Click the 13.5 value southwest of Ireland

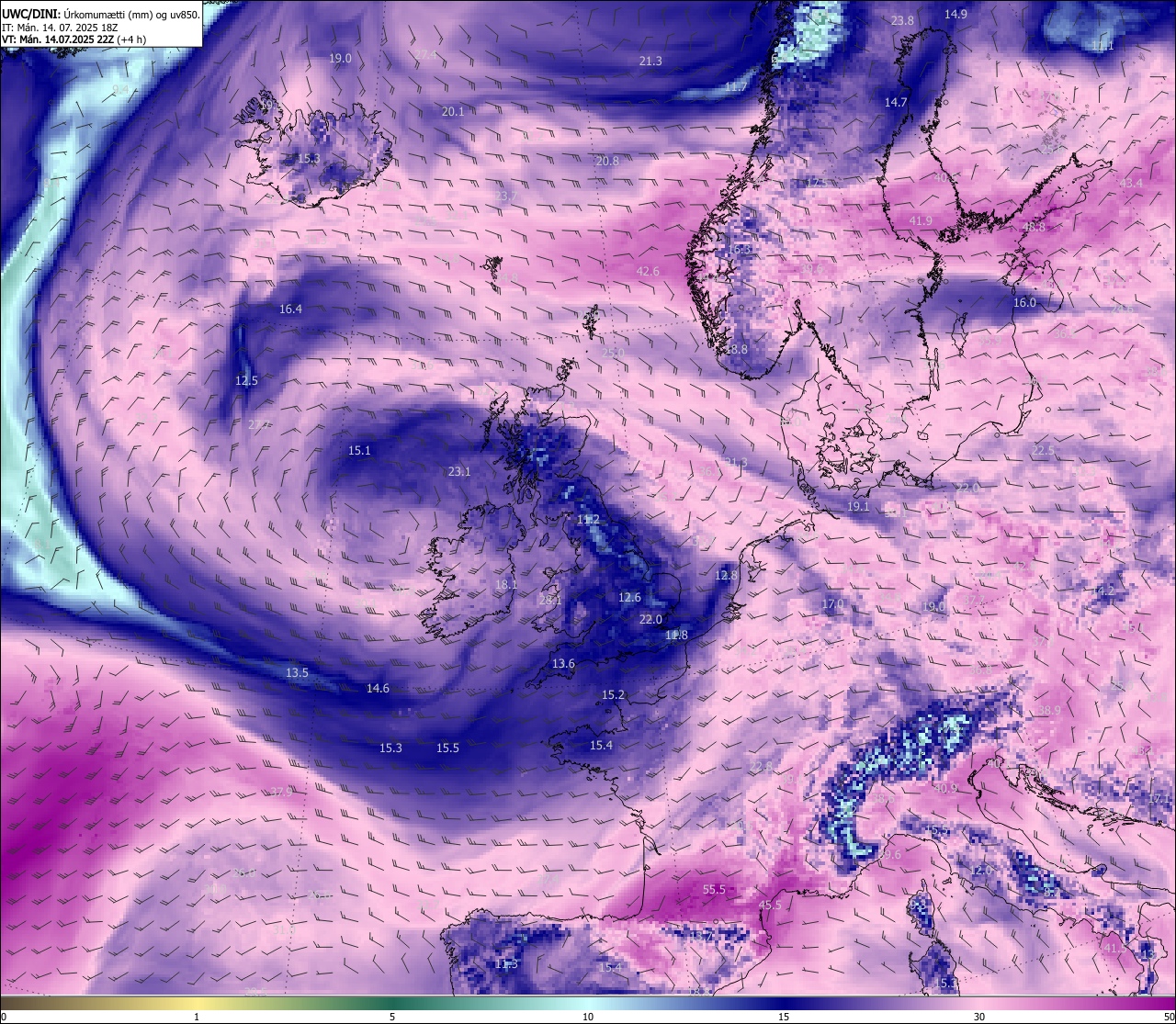click(297, 673)
